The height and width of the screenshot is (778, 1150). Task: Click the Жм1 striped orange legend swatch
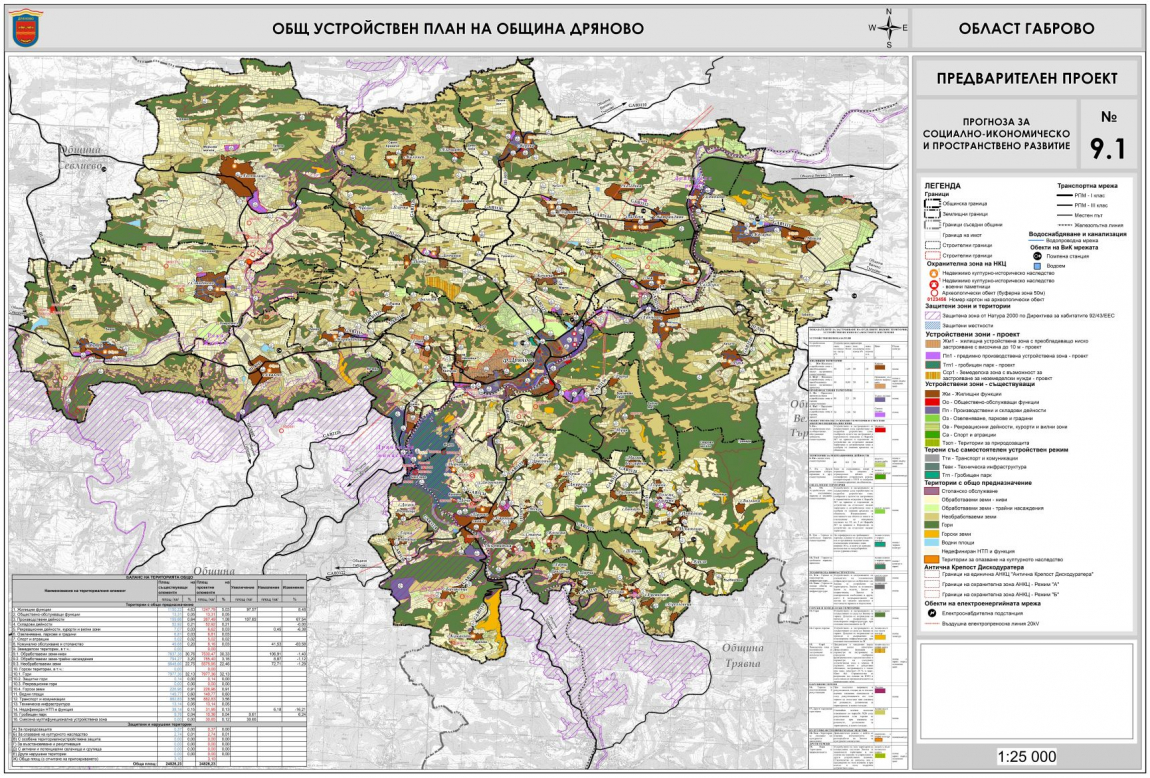[933, 344]
